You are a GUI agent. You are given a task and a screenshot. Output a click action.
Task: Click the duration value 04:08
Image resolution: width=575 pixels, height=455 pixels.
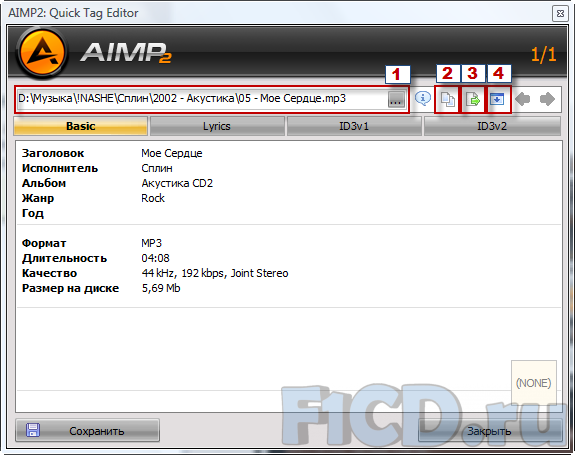tap(155, 258)
